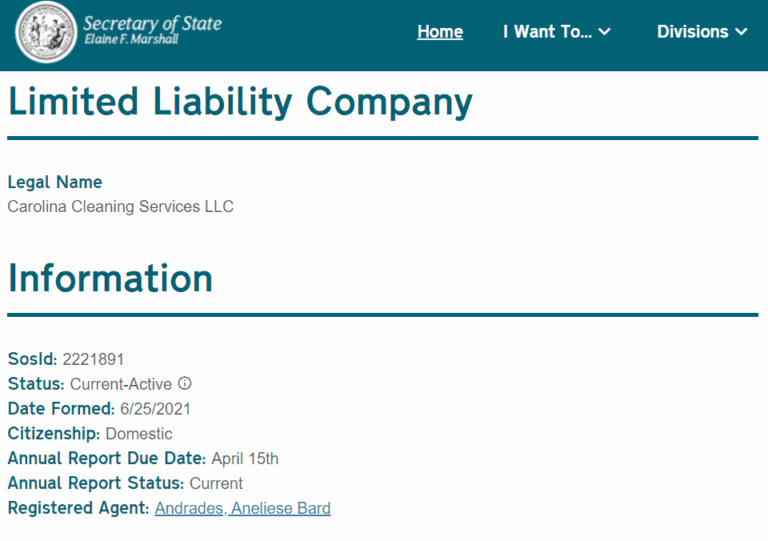Click the Annual Report Due Date April 15th
The image size is (768, 541).
pyautogui.click(x=245, y=459)
